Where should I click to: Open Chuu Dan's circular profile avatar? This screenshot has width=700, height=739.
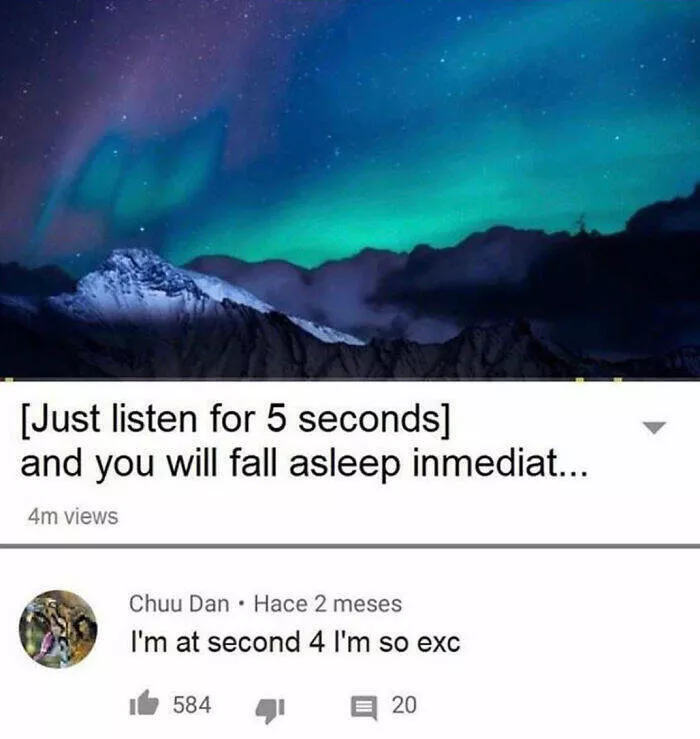click(x=58, y=629)
